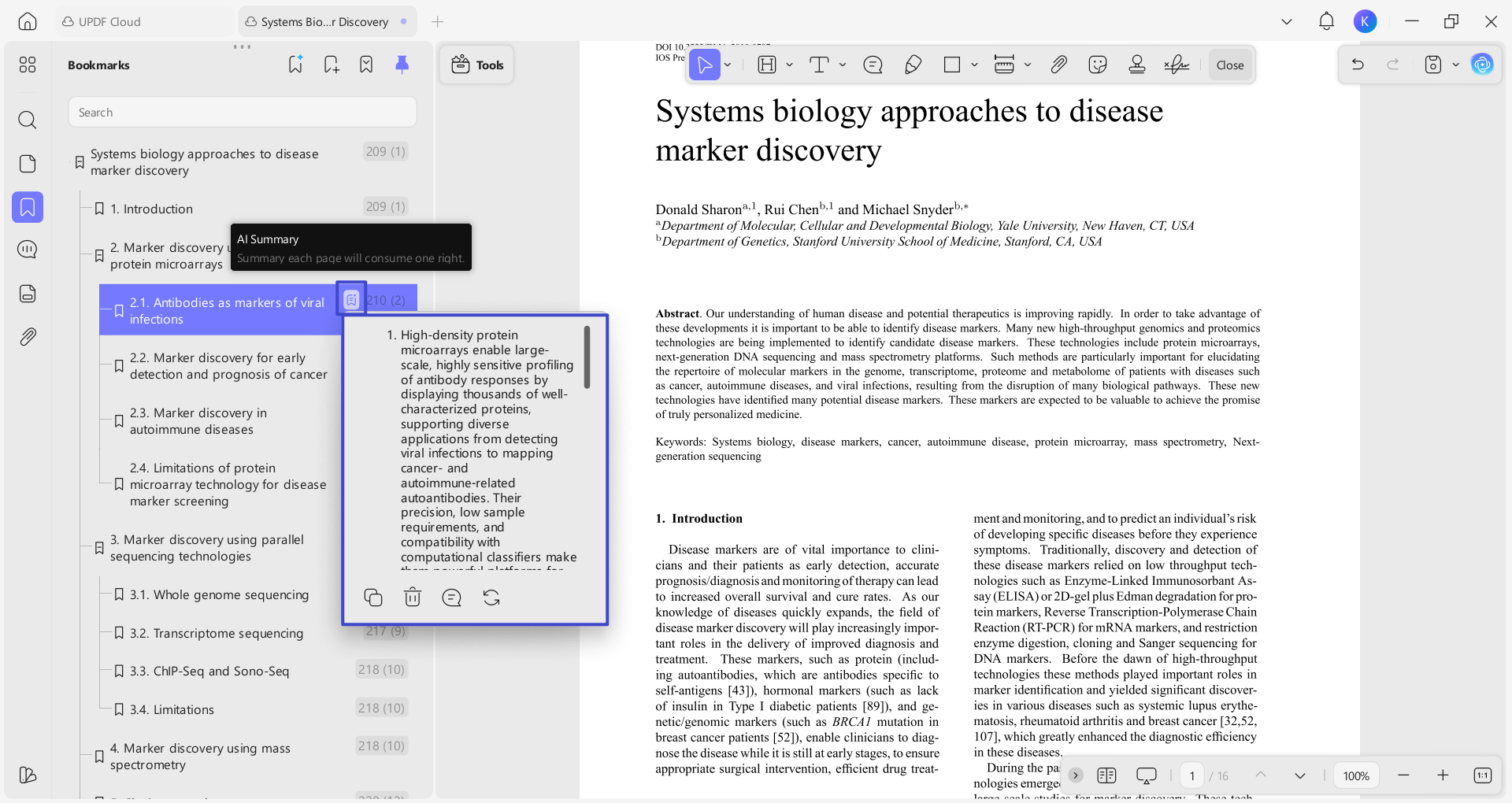Open shape tool dropdown arrow
Image resolution: width=1512 pixels, height=803 pixels.
[x=974, y=65]
